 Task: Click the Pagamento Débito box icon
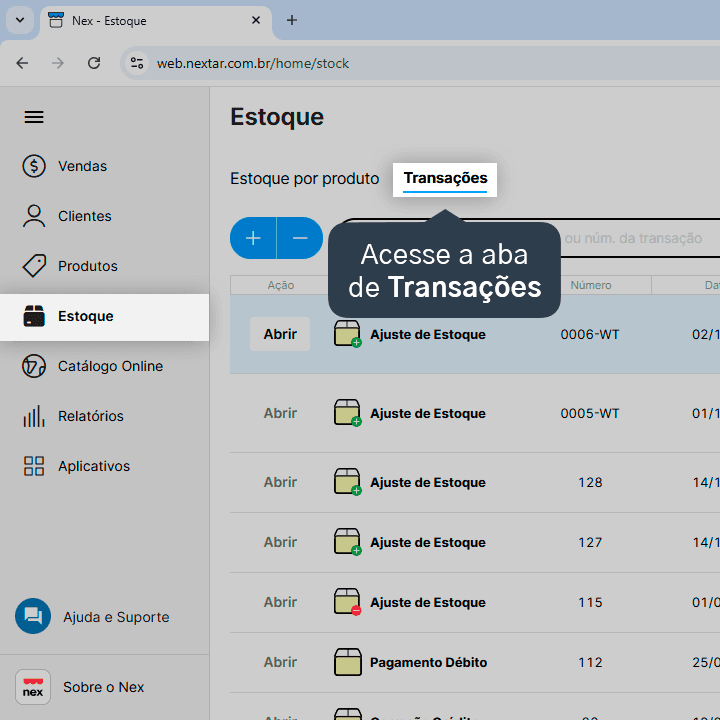pos(348,662)
